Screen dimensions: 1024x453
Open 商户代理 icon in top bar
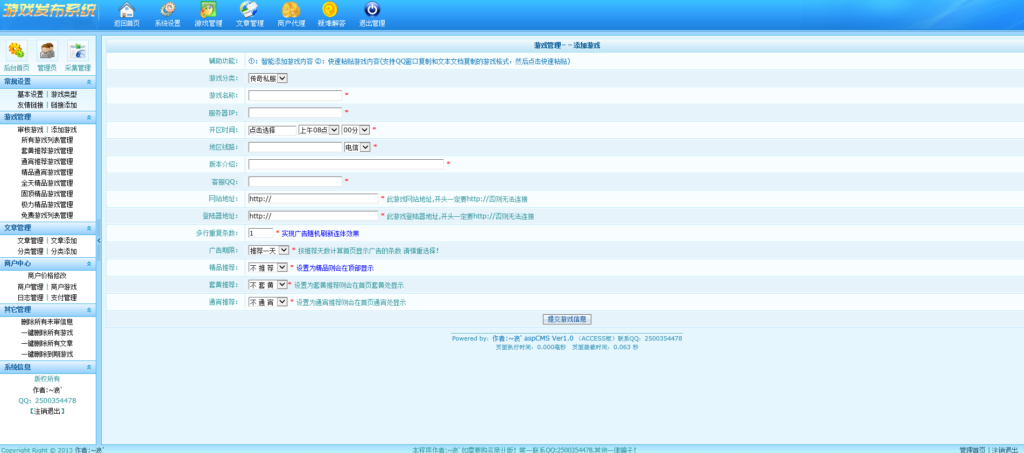[x=291, y=13]
